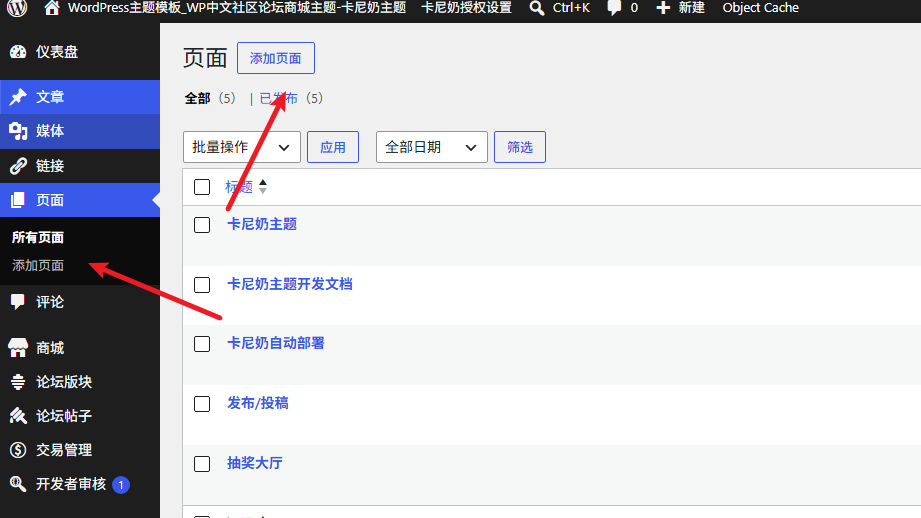Open 交易管理 menu item
921x518 pixels.
coord(80,450)
